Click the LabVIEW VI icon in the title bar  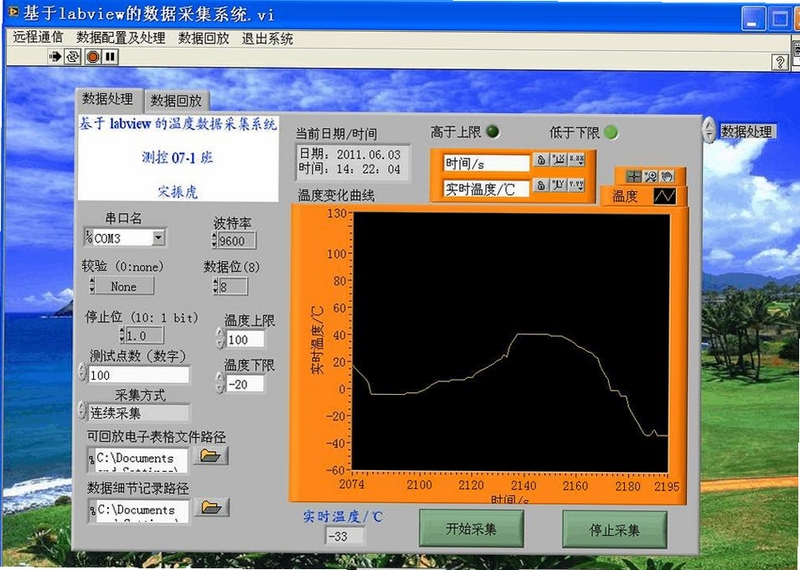pyautogui.click(x=13, y=11)
